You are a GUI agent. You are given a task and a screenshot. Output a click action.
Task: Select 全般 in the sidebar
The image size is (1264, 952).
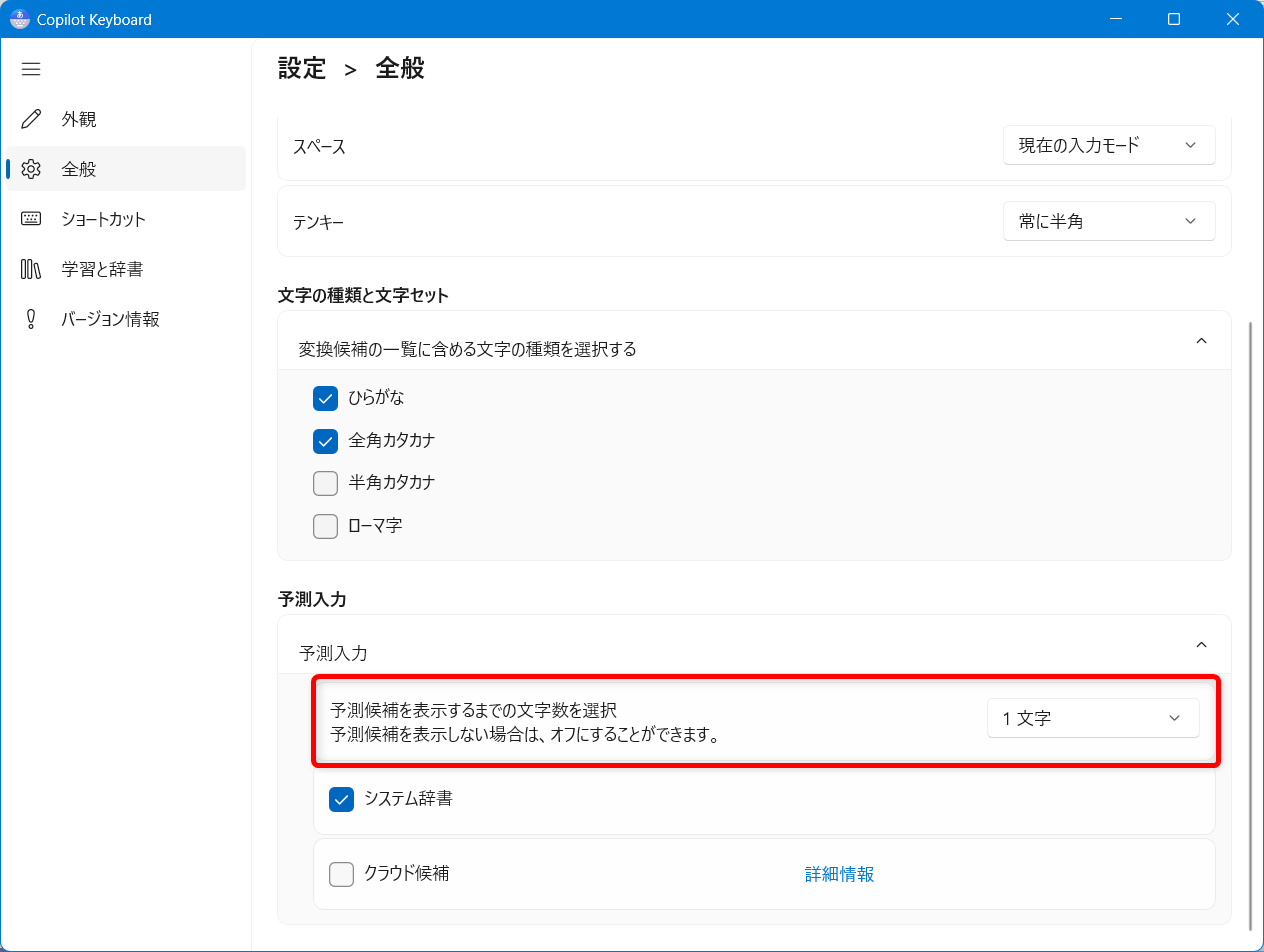tap(126, 169)
